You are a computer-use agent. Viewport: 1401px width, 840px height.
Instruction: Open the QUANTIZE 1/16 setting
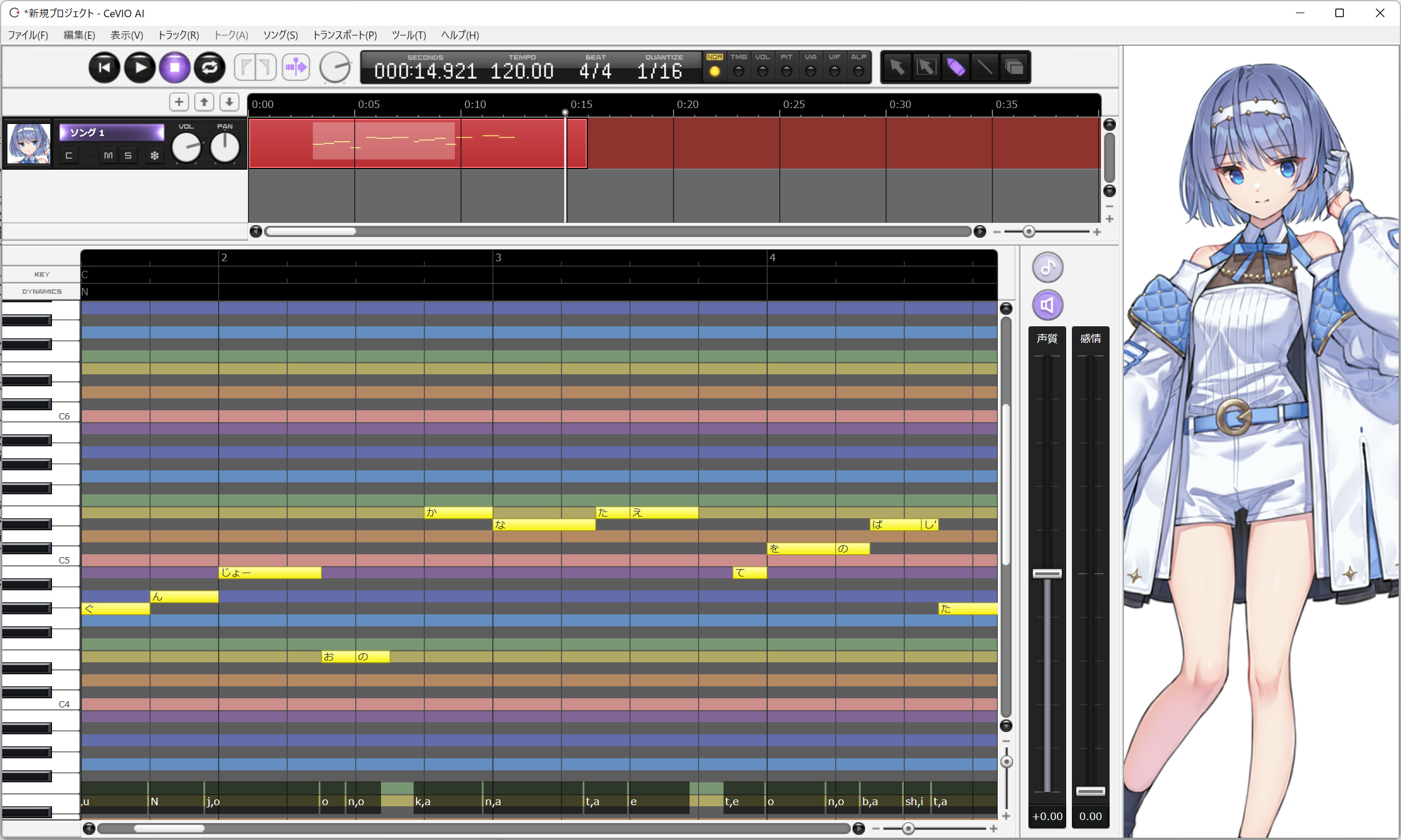tap(659, 71)
